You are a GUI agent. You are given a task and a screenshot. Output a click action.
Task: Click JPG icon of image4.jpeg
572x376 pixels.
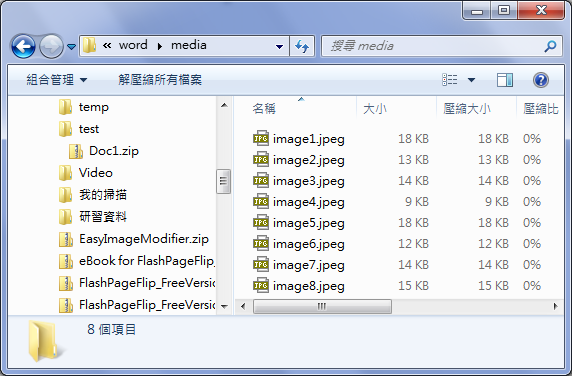(x=261, y=201)
